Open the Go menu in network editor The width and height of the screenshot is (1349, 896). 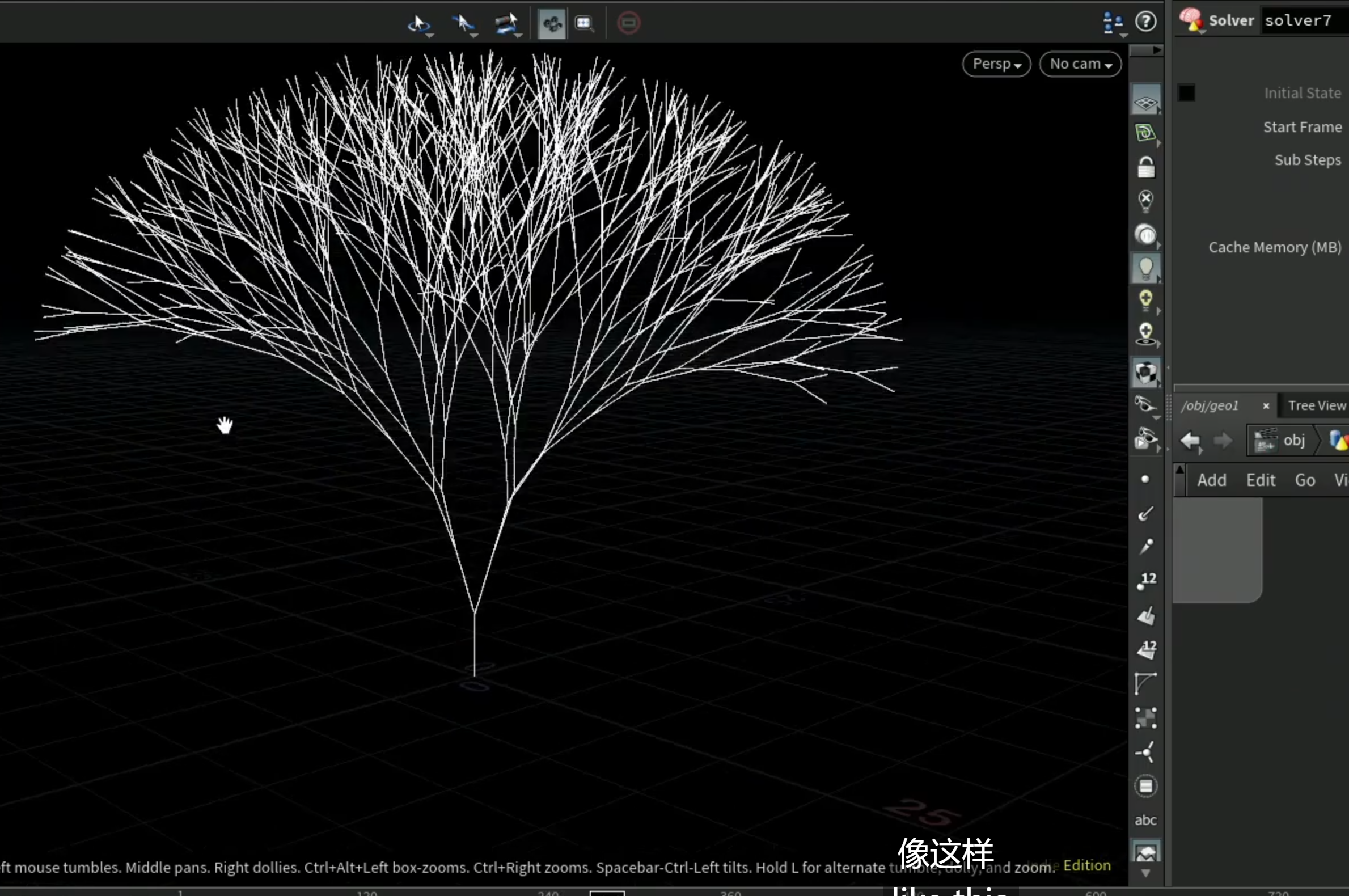click(1305, 480)
